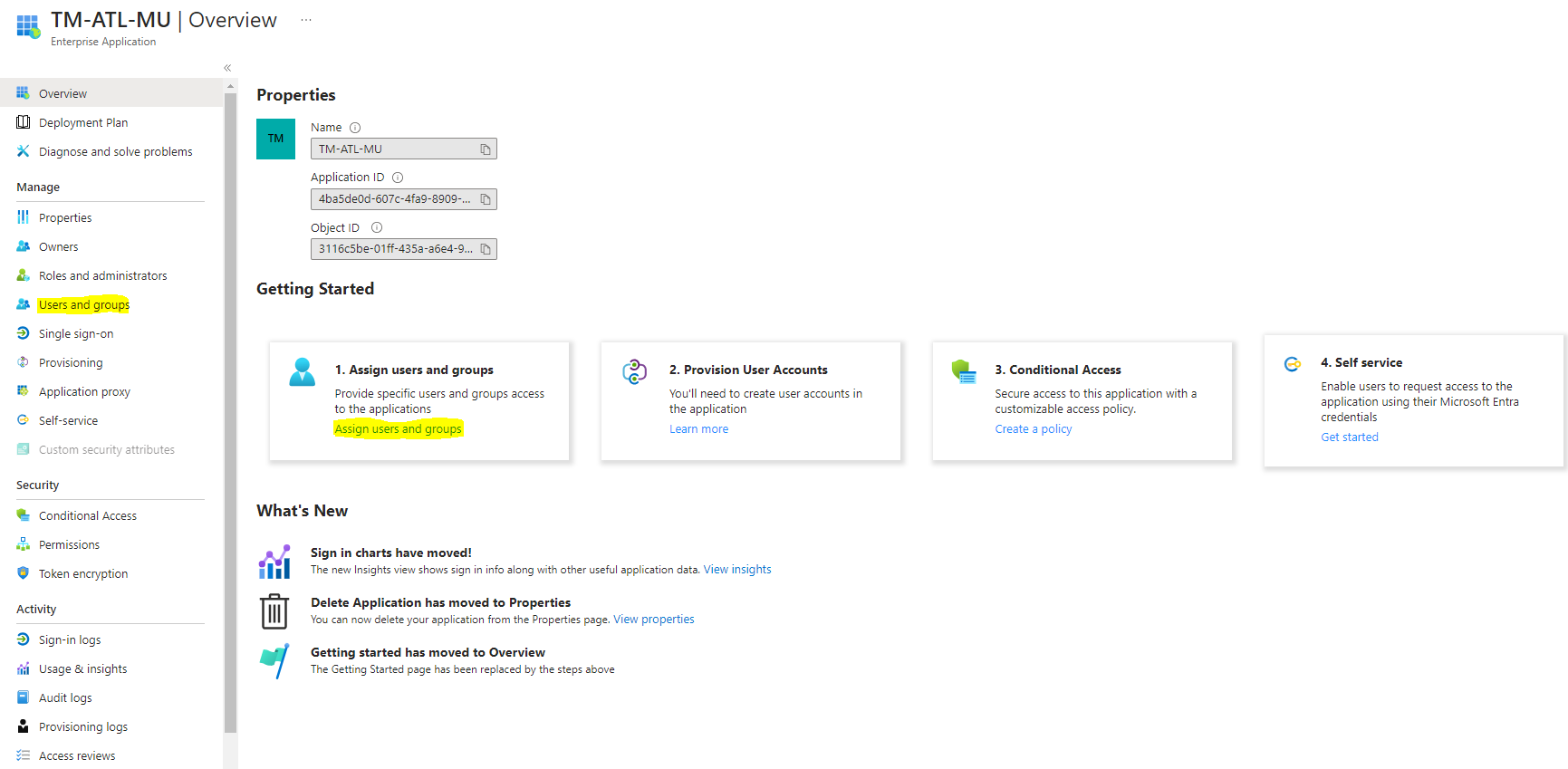Click the info icon next to Object ID
This screenshot has width=1568, height=769.
377,228
